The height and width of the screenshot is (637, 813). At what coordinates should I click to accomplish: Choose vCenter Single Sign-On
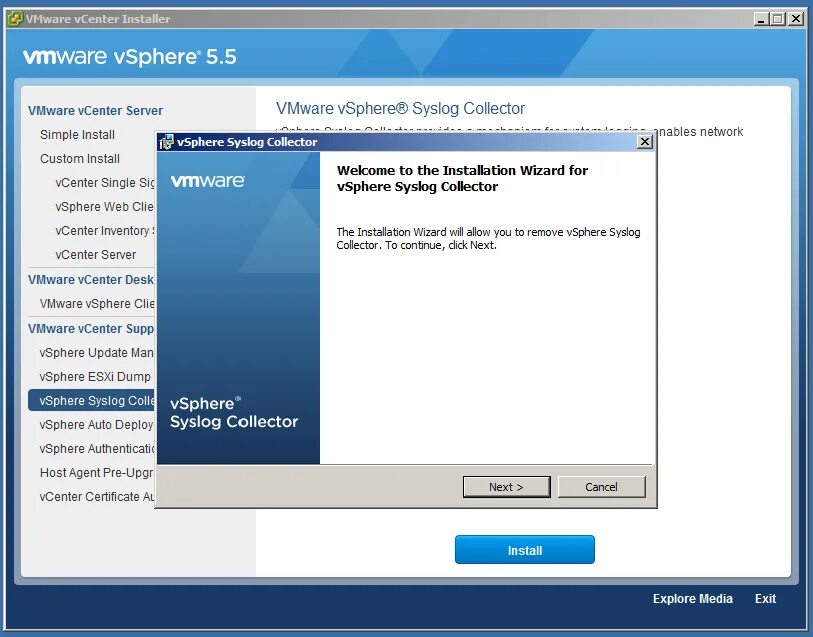click(x=105, y=182)
